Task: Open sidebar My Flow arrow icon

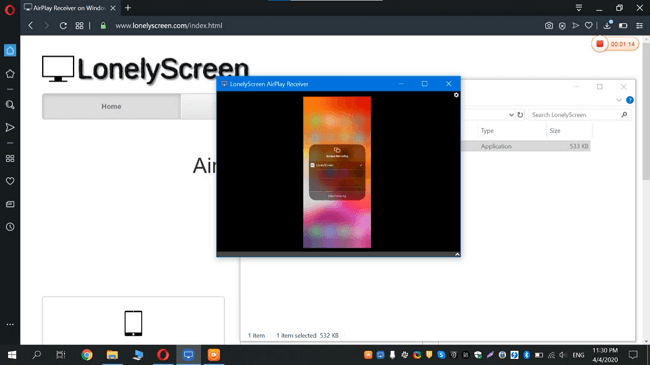Action: click(10, 127)
